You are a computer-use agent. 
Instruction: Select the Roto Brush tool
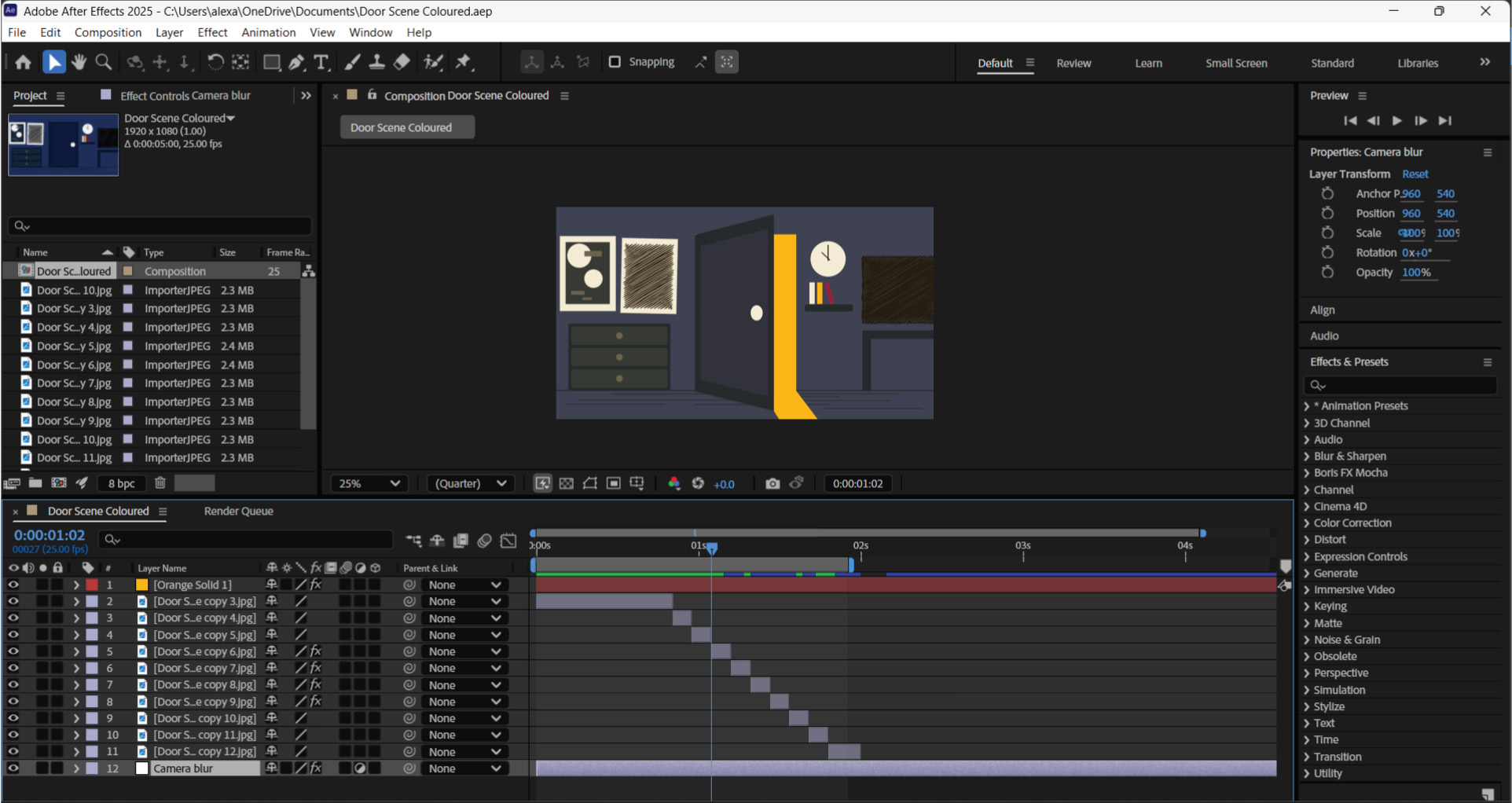click(433, 62)
